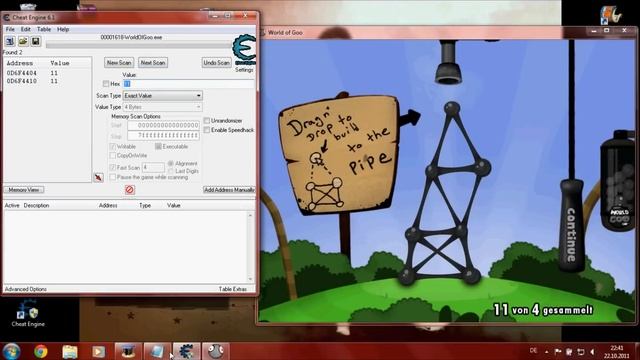Viewport: 640px width, 360px height.
Task: Click the red clear list icon
Action: click(130, 190)
